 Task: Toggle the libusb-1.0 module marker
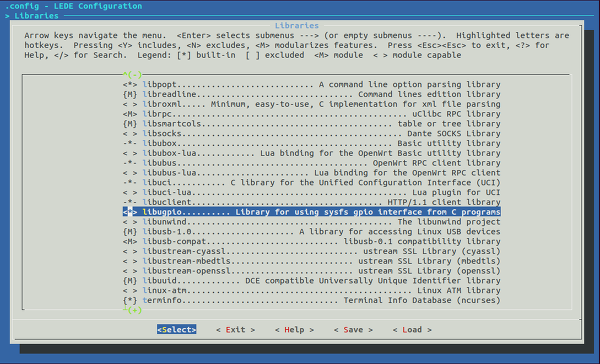tap(130, 232)
